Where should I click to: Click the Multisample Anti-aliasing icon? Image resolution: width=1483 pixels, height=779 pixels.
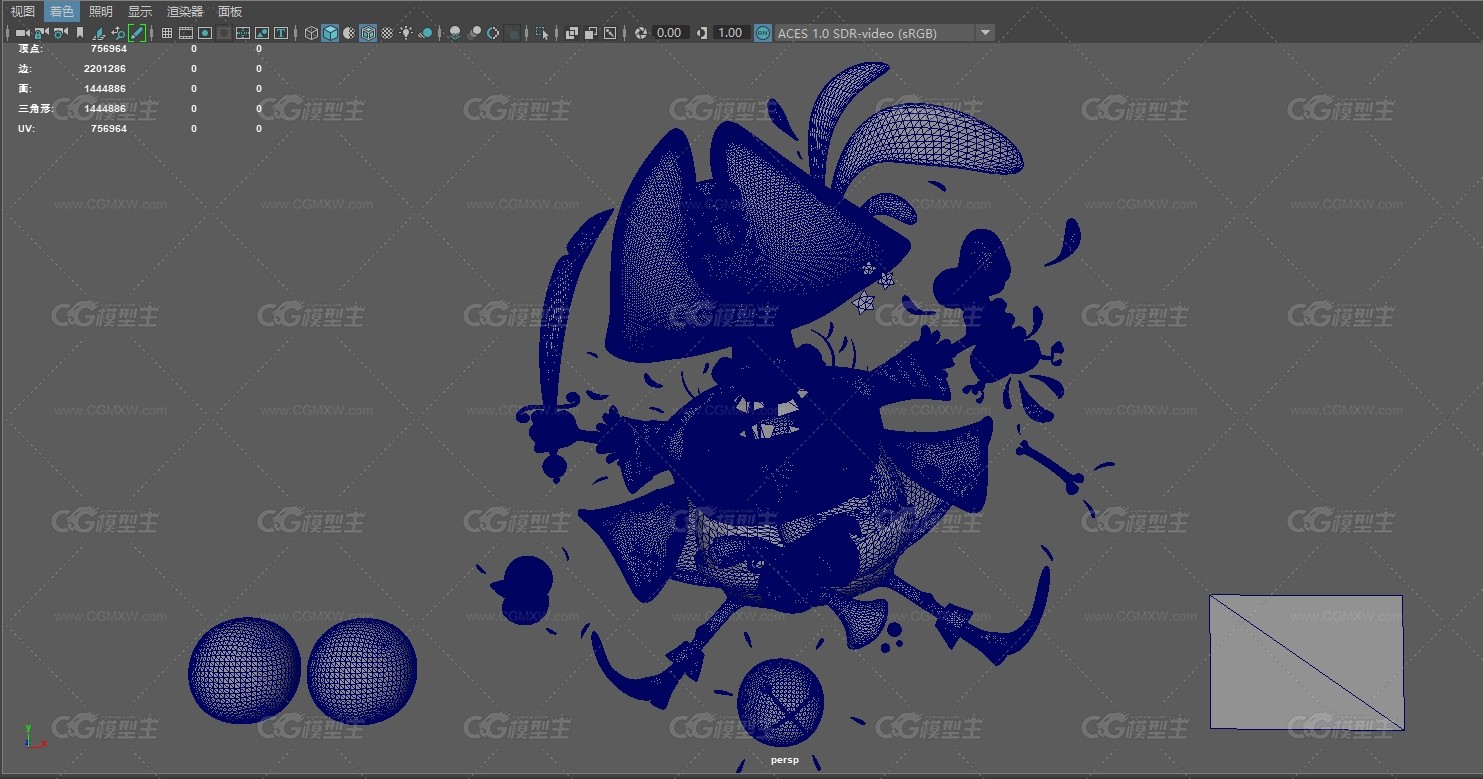pos(493,33)
